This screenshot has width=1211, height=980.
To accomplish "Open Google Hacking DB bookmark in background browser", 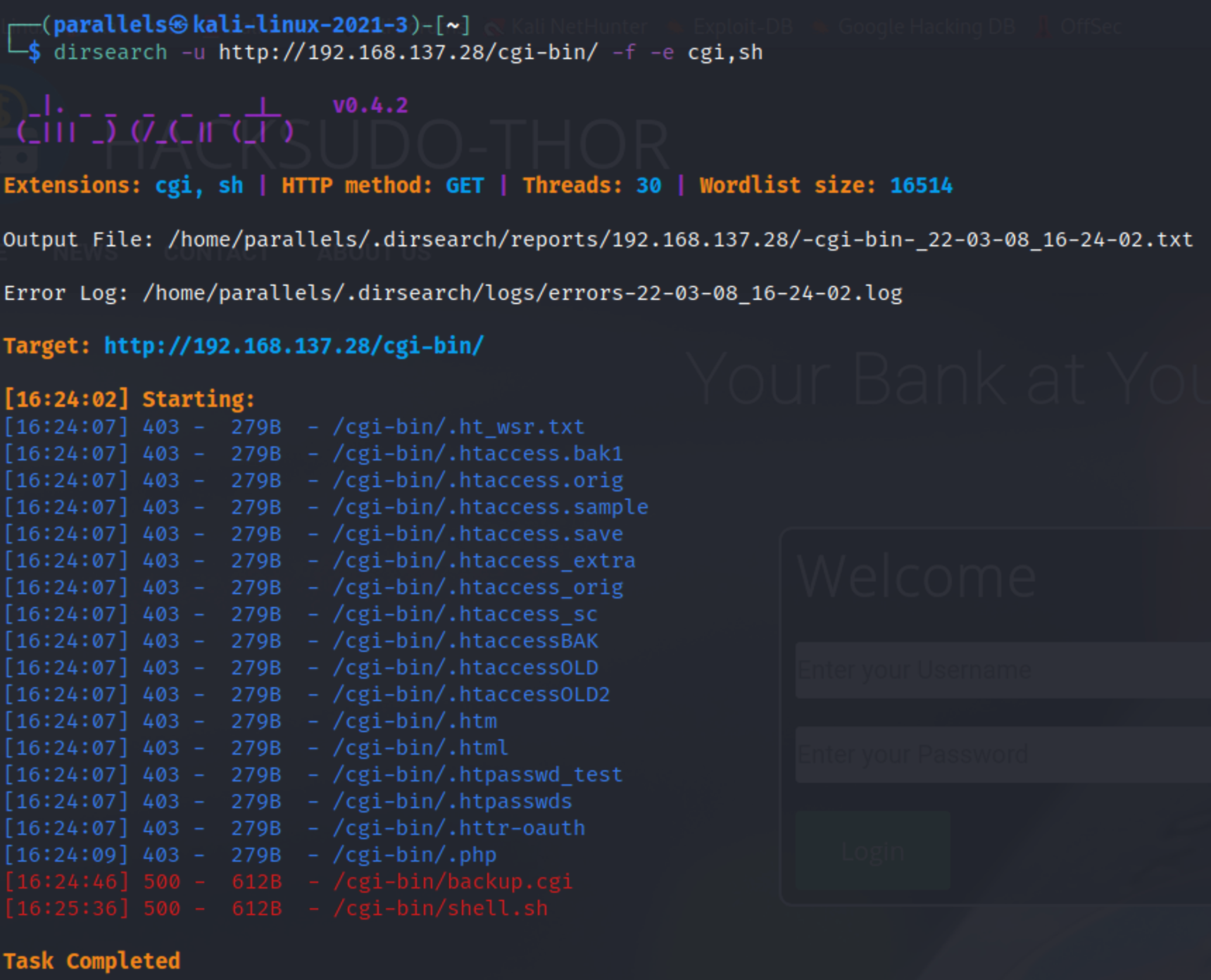I will tap(915, 27).
